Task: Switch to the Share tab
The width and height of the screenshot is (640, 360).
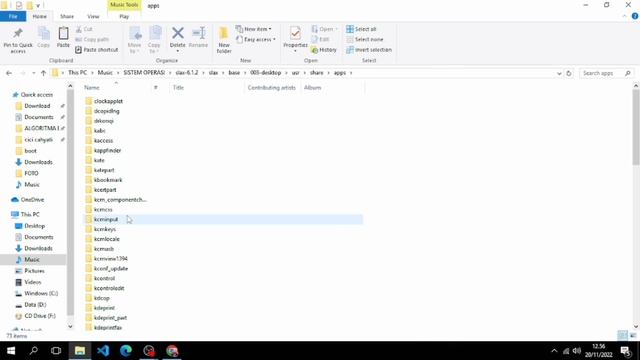Action: pyautogui.click(x=67, y=16)
